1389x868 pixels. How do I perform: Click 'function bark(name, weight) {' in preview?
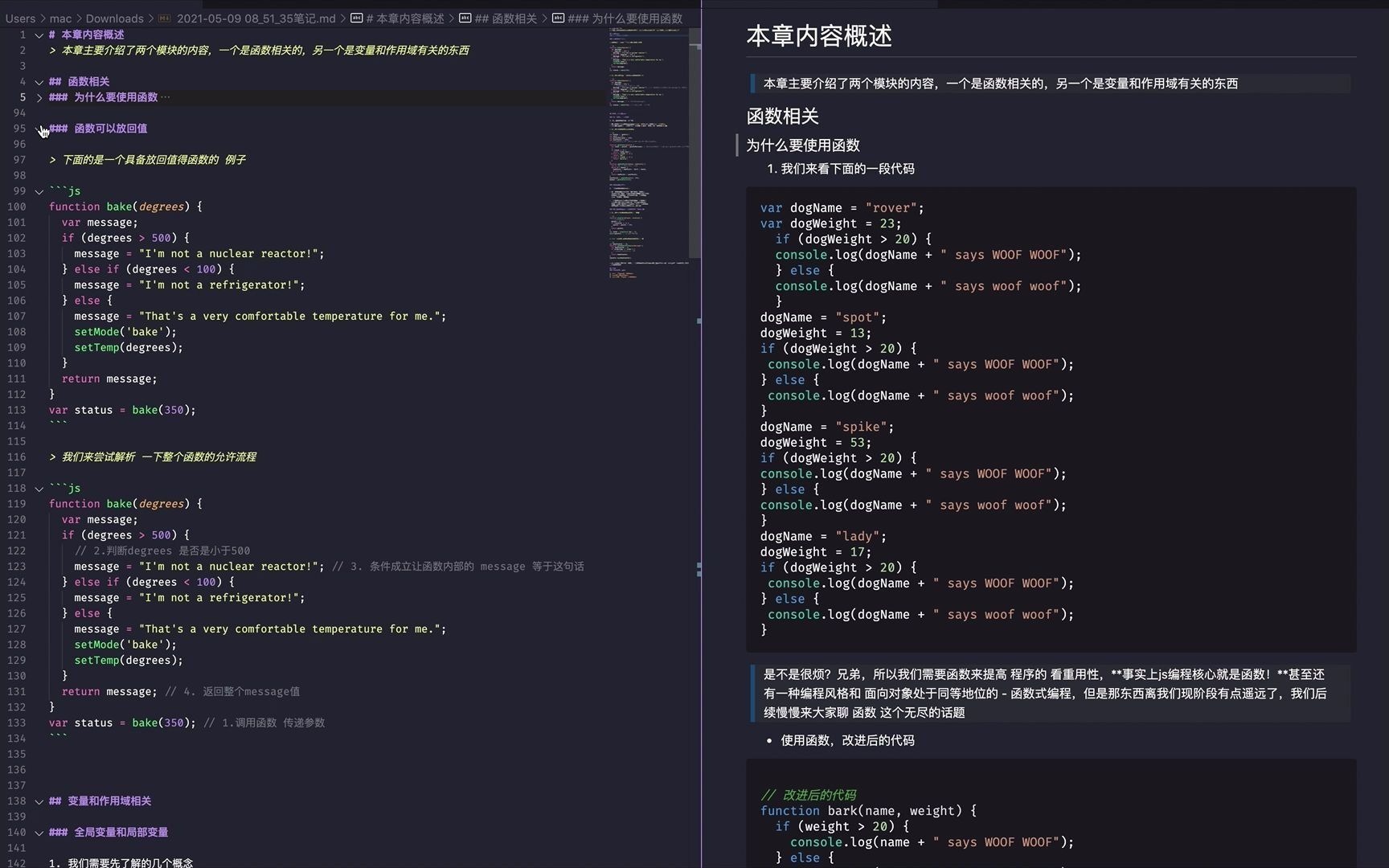coord(868,811)
